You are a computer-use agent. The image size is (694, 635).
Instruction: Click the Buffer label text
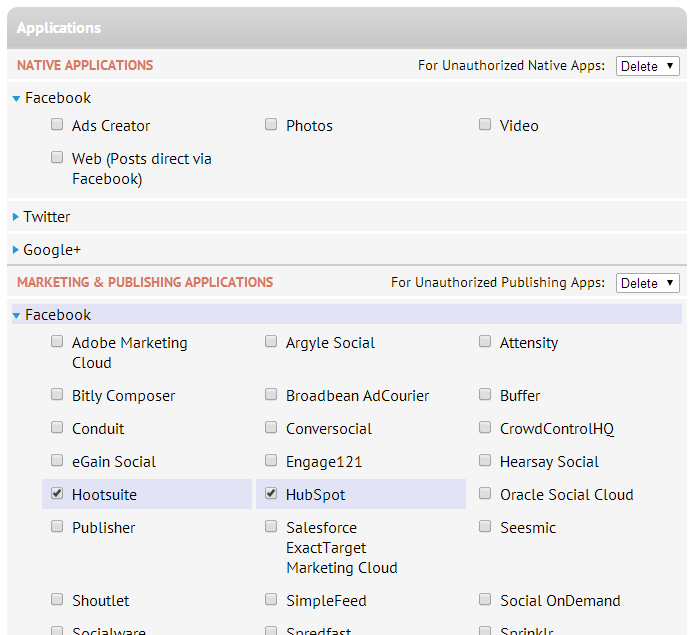pos(520,396)
